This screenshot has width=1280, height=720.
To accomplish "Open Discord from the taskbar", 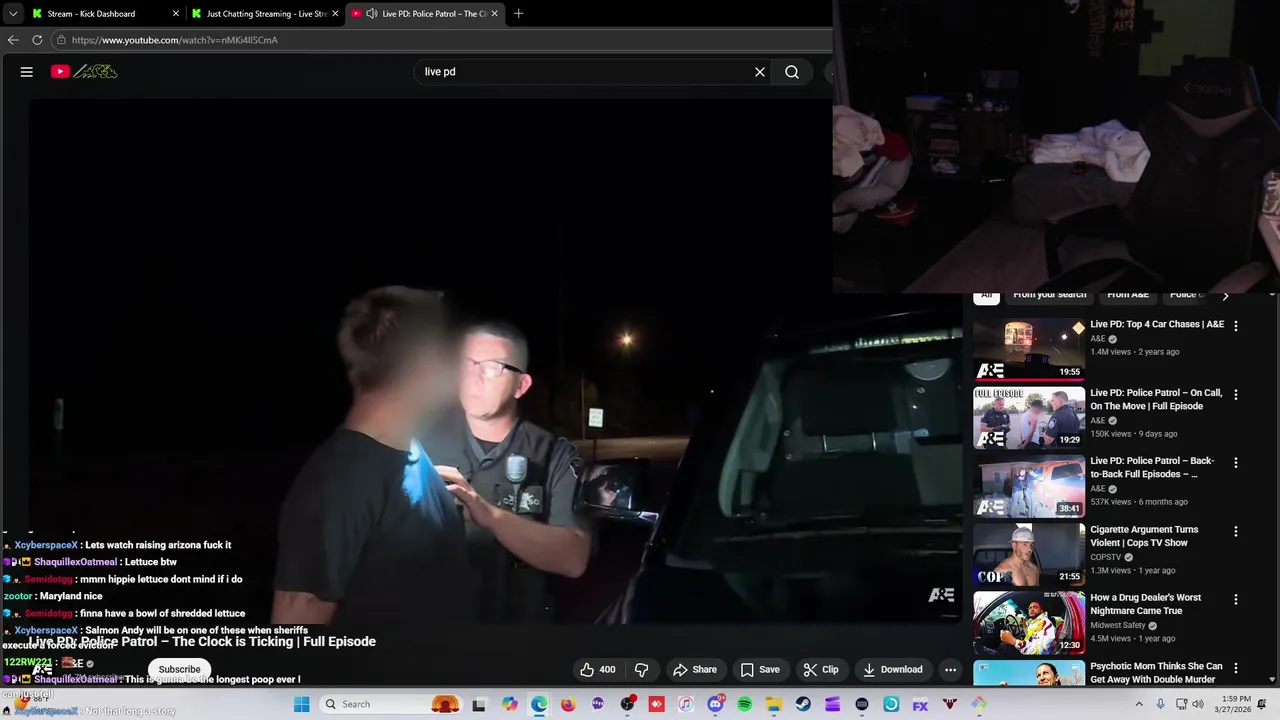I will coord(715,704).
